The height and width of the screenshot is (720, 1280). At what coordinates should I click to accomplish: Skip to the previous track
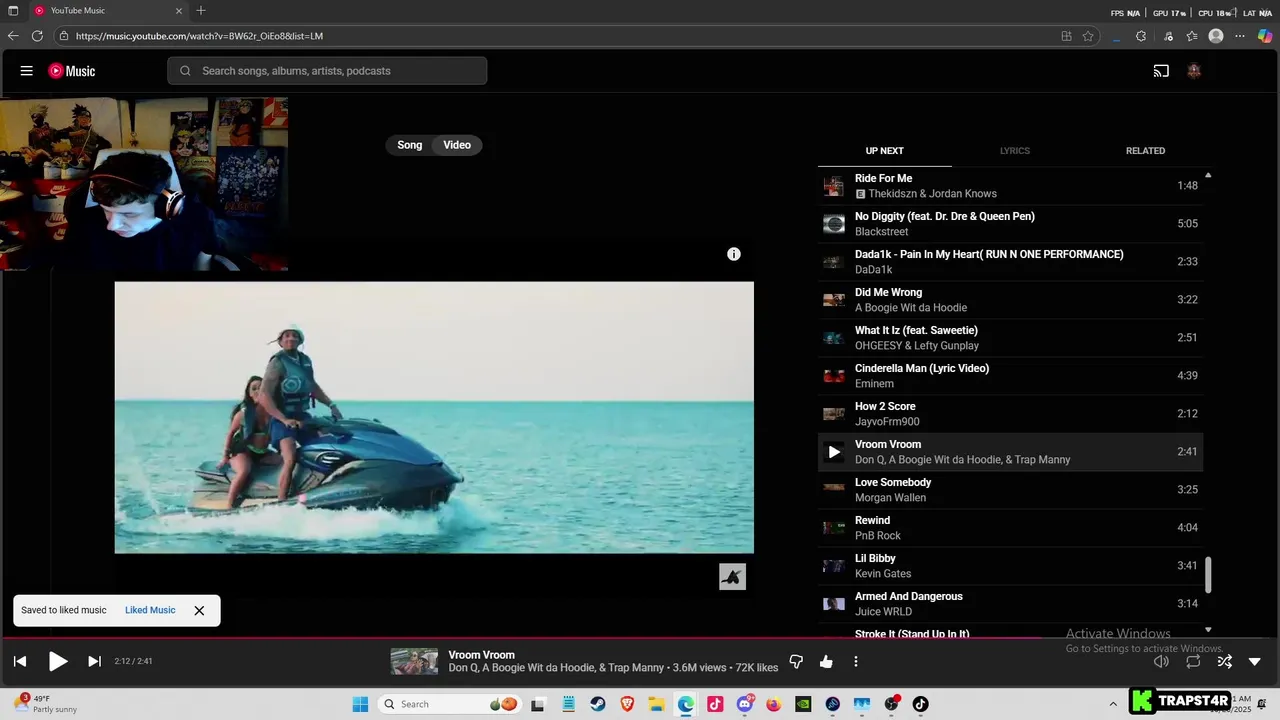click(20, 661)
